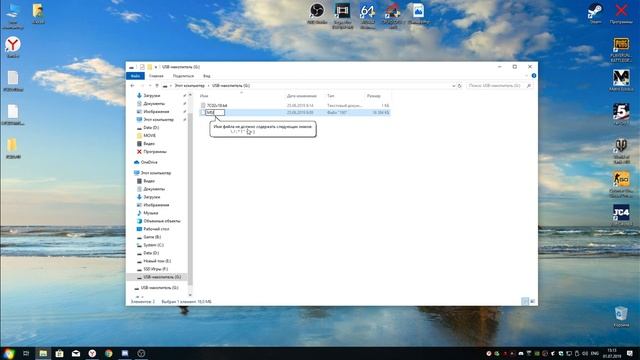Open Microsoft Store from the taskbar
This screenshot has width=640, height=360.
(60, 353)
